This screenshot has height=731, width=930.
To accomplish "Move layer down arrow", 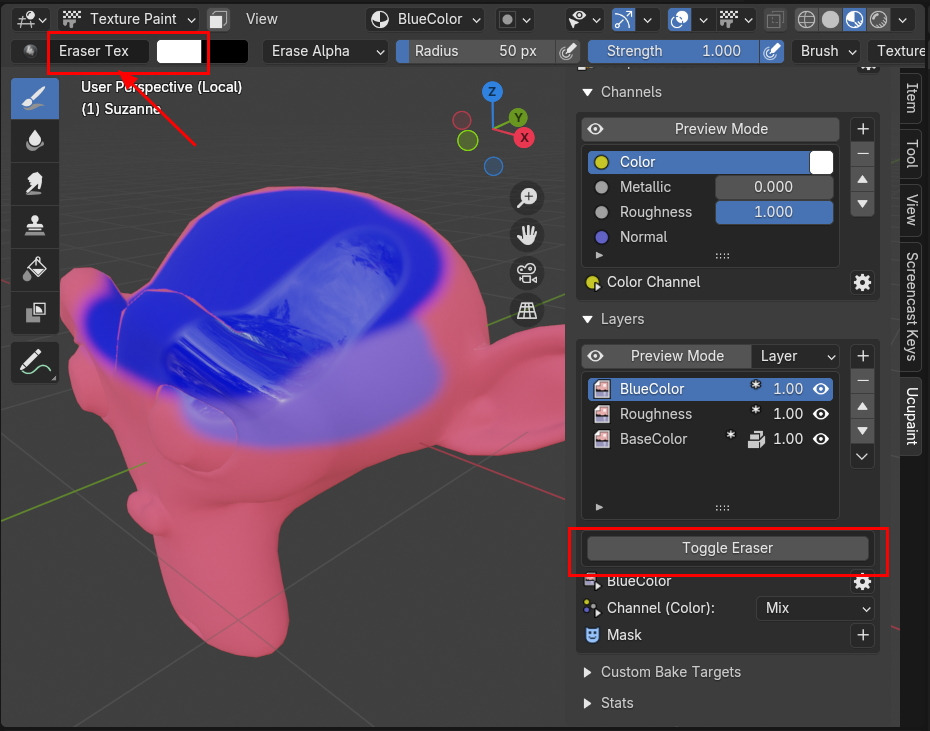I will [863, 431].
